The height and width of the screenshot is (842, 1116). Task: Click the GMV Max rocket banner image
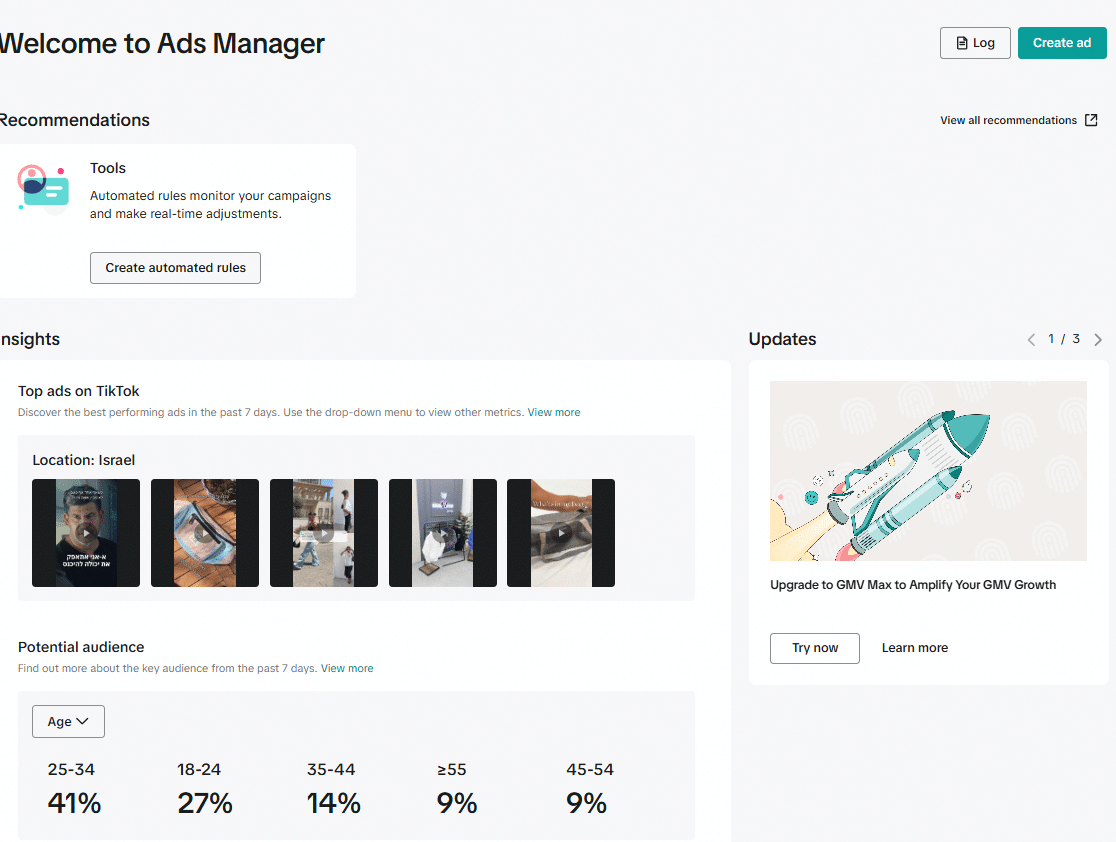coord(928,470)
